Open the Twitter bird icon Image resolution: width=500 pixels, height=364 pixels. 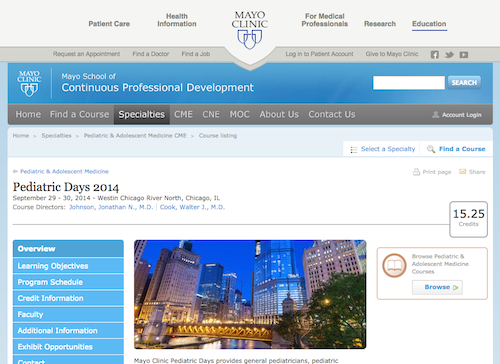[x=449, y=55]
